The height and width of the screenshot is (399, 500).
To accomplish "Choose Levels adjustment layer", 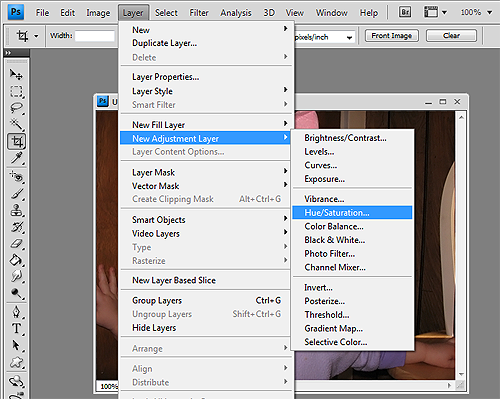I will click(352, 151).
